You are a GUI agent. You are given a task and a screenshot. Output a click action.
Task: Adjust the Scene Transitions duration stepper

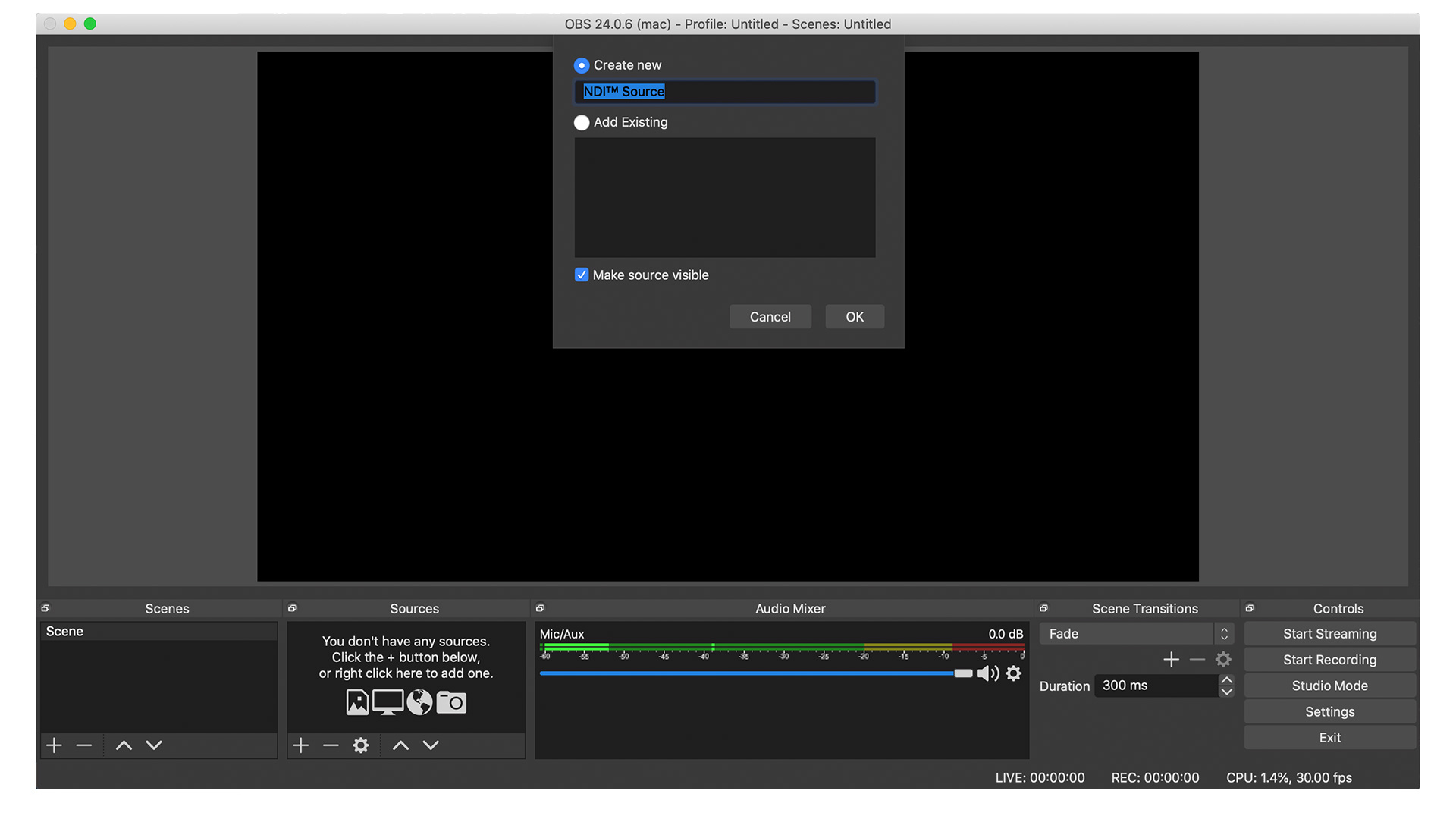(1226, 685)
